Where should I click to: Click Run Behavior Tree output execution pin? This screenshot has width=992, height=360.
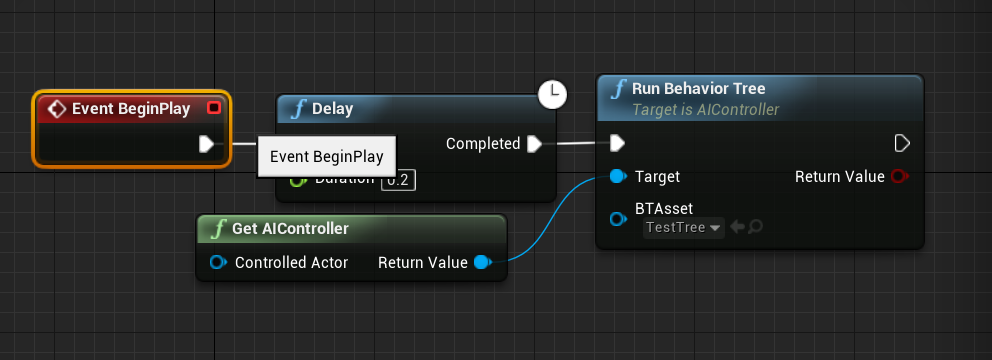coord(902,144)
